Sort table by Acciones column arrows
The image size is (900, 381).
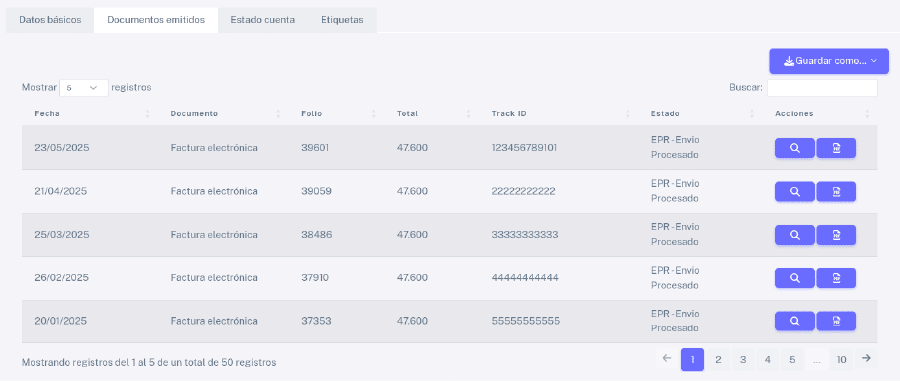coord(867,114)
